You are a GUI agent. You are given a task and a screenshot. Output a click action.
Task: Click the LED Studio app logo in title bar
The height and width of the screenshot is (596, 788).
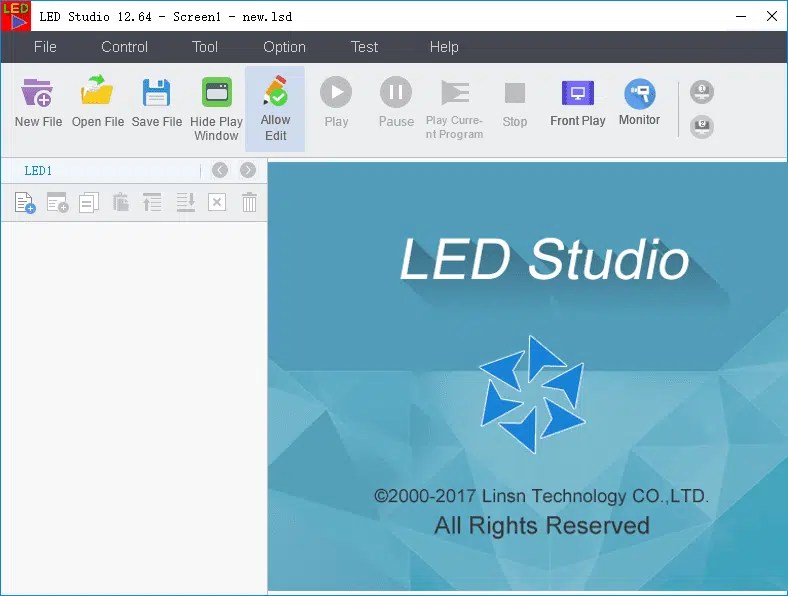tap(16, 16)
